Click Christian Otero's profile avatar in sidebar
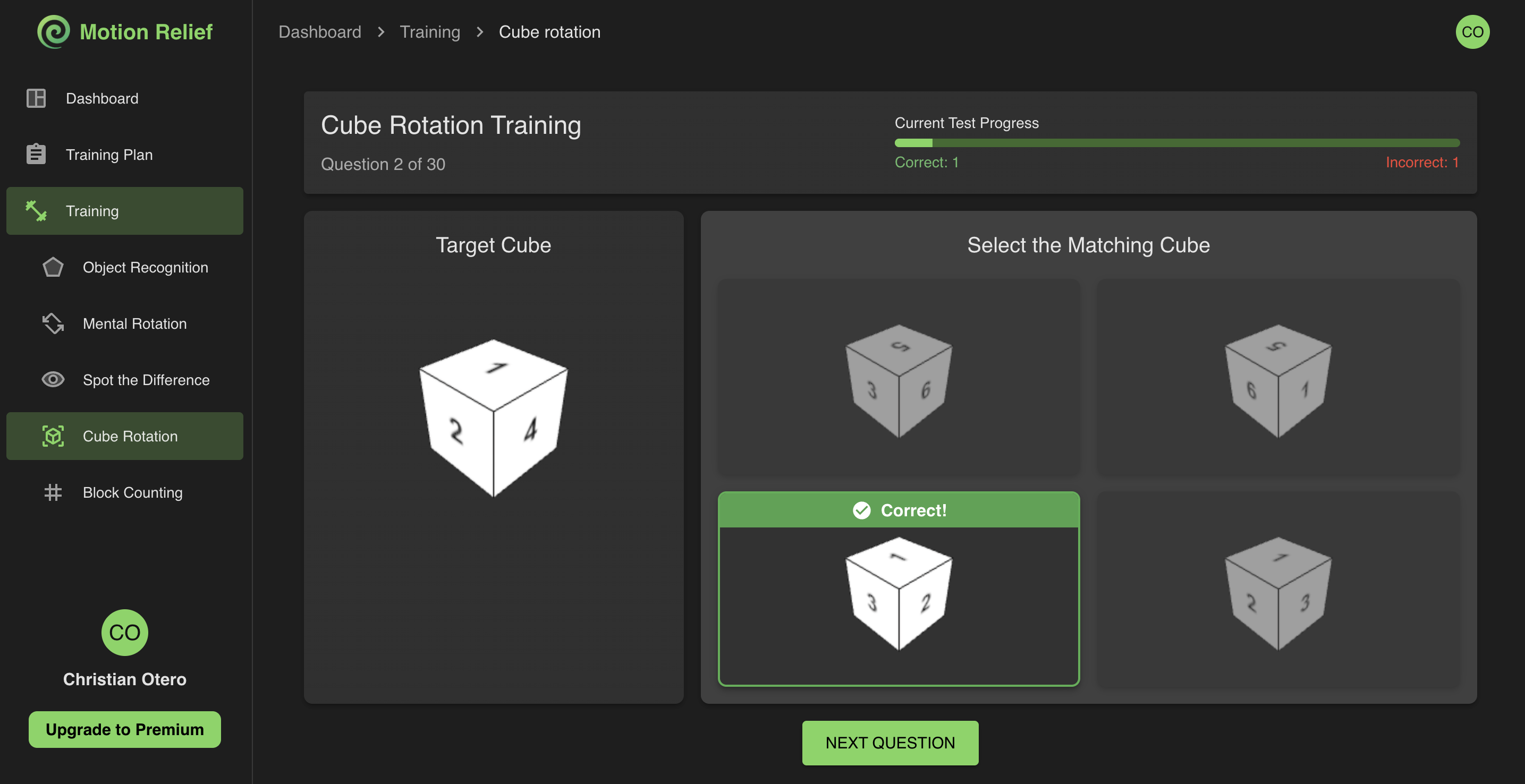 pyautogui.click(x=124, y=633)
